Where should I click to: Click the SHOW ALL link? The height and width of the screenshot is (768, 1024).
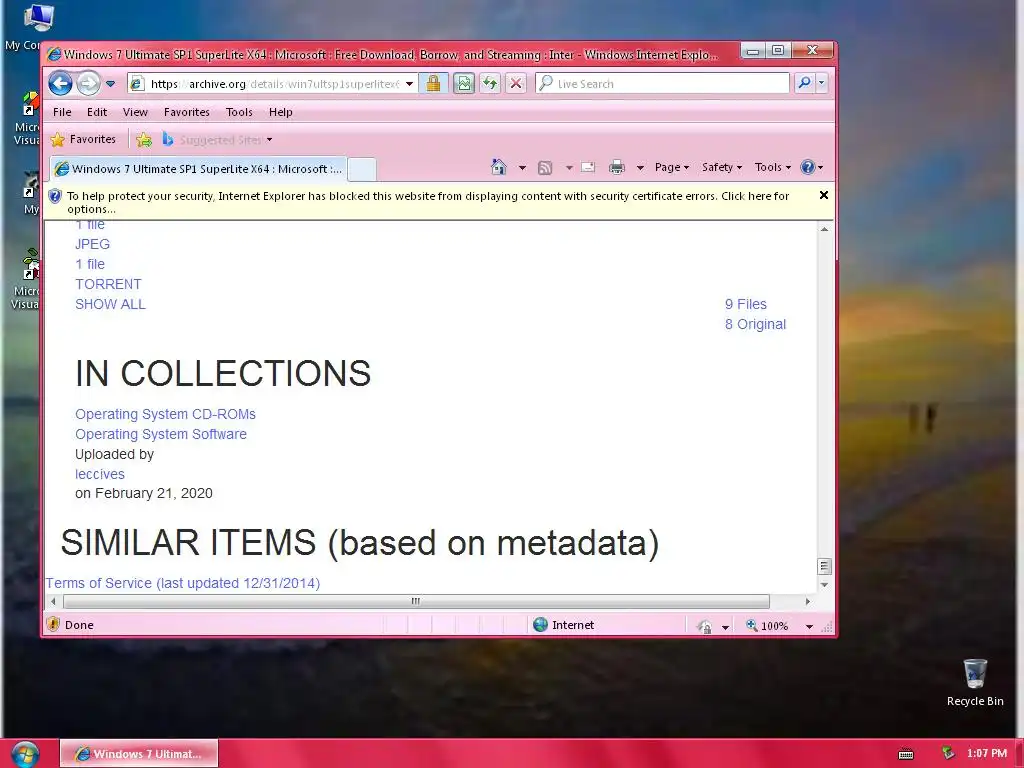110,304
